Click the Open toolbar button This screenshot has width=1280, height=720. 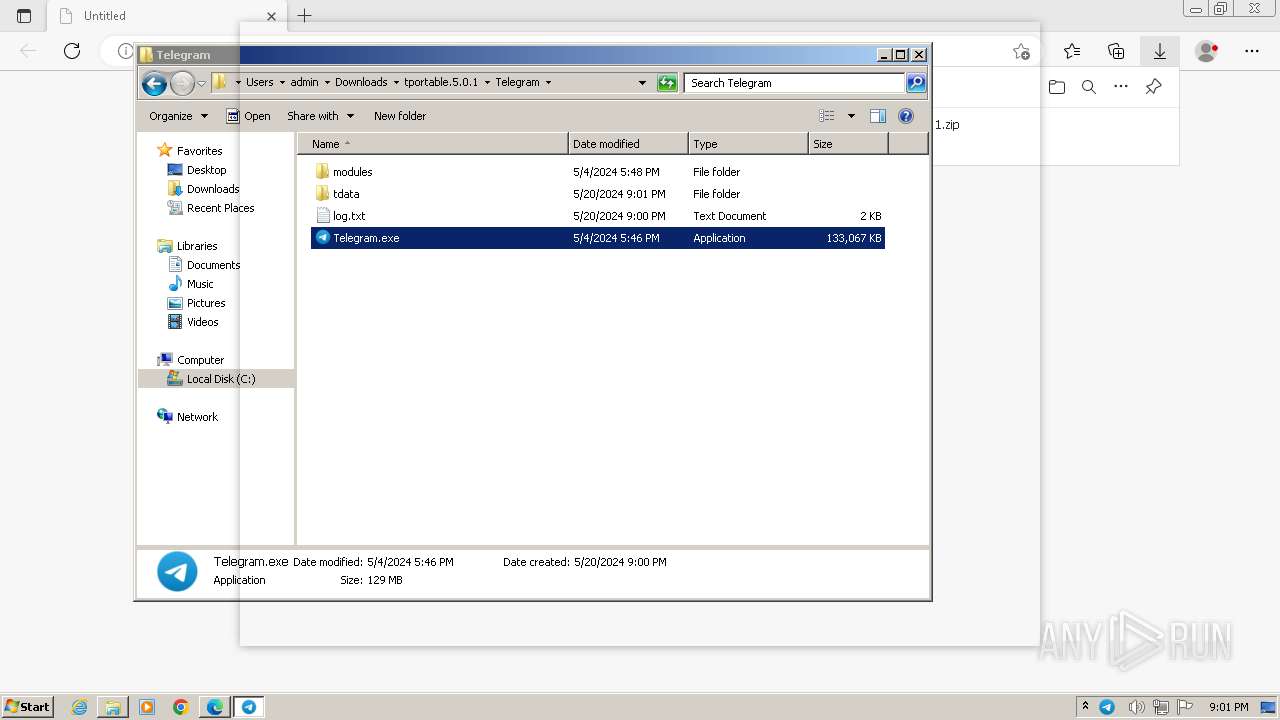248,116
